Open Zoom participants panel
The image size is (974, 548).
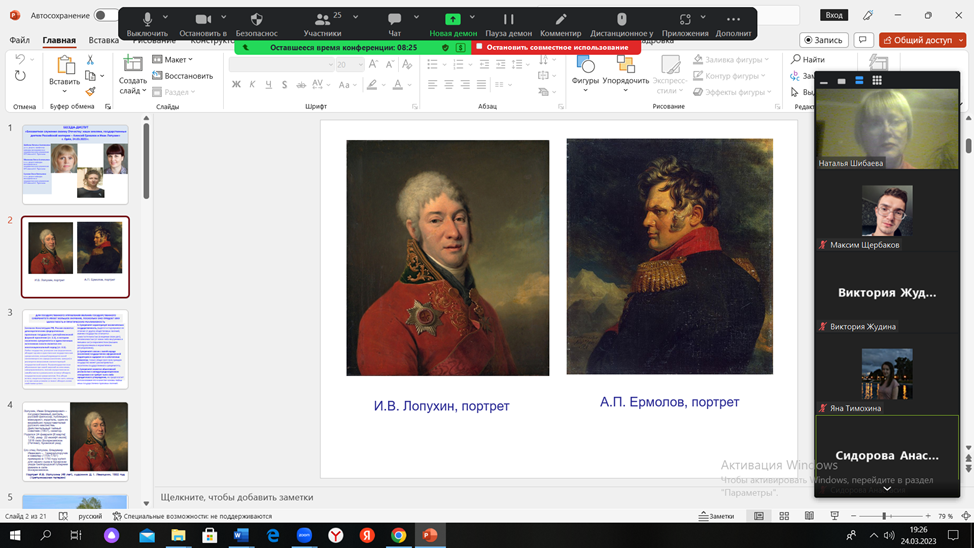click(x=322, y=21)
